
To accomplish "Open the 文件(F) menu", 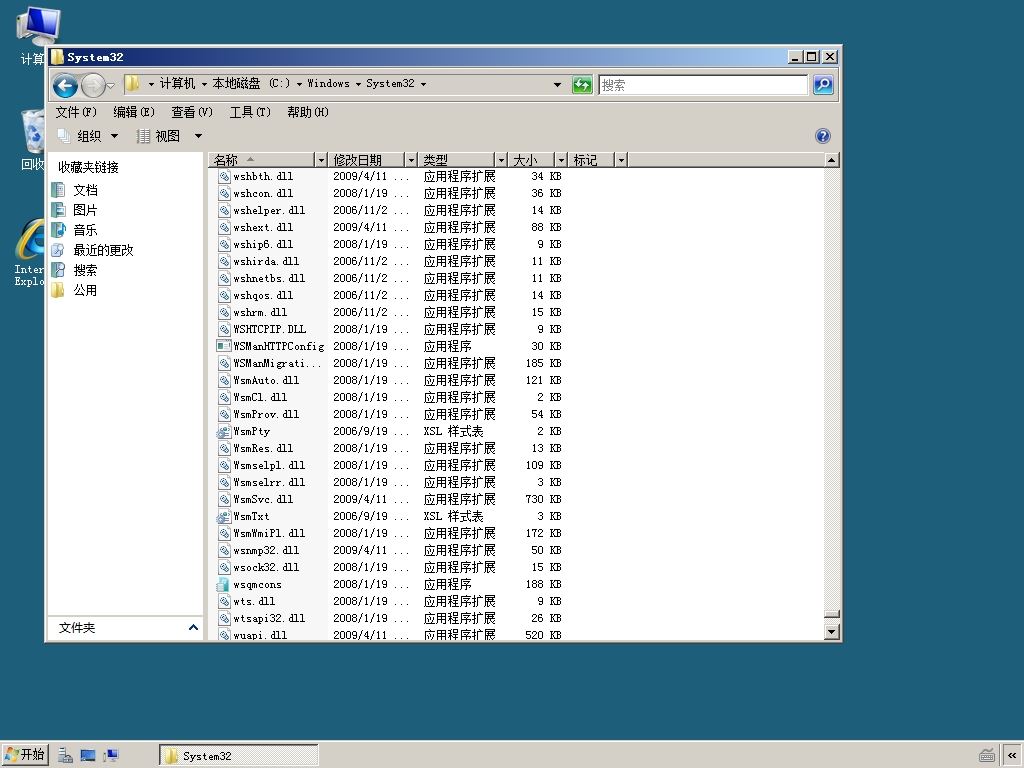I will tap(76, 112).
